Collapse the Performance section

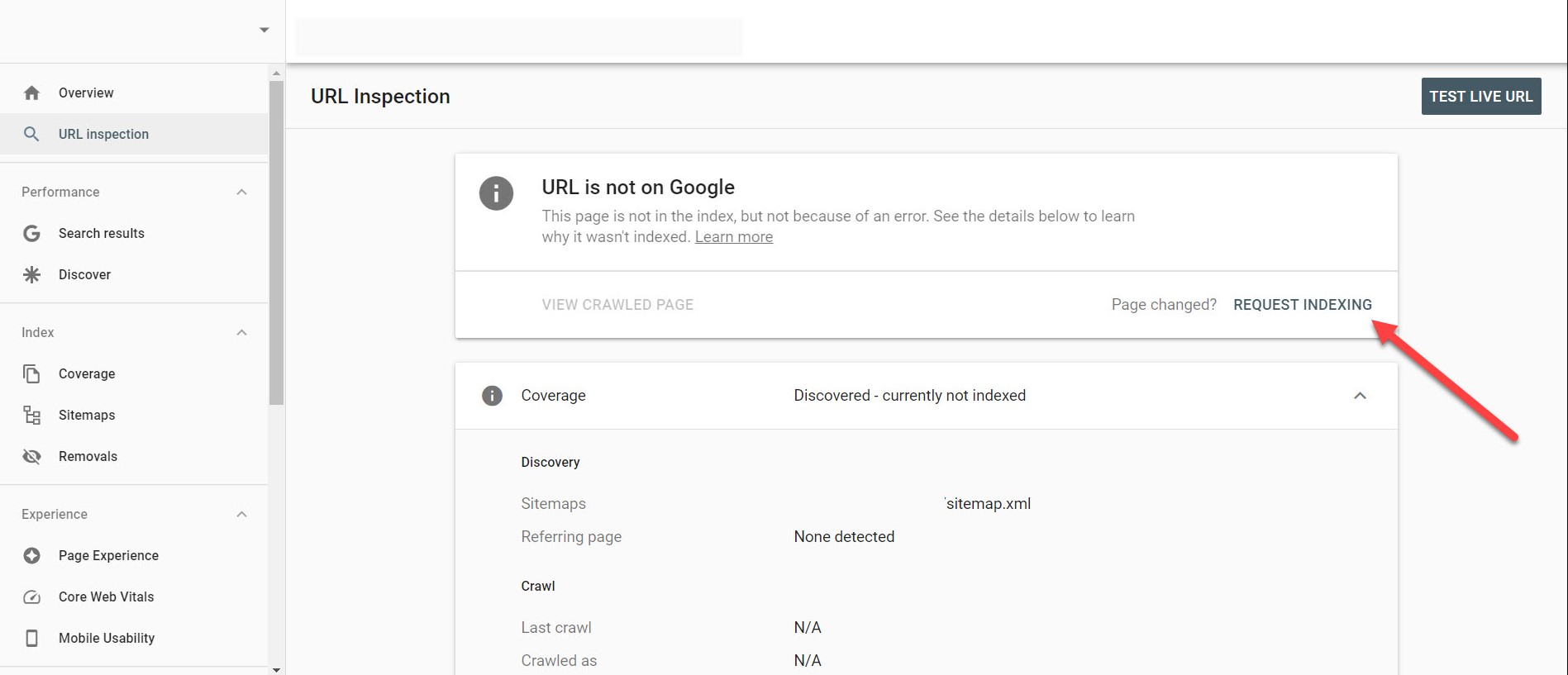pyautogui.click(x=241, y=192)
